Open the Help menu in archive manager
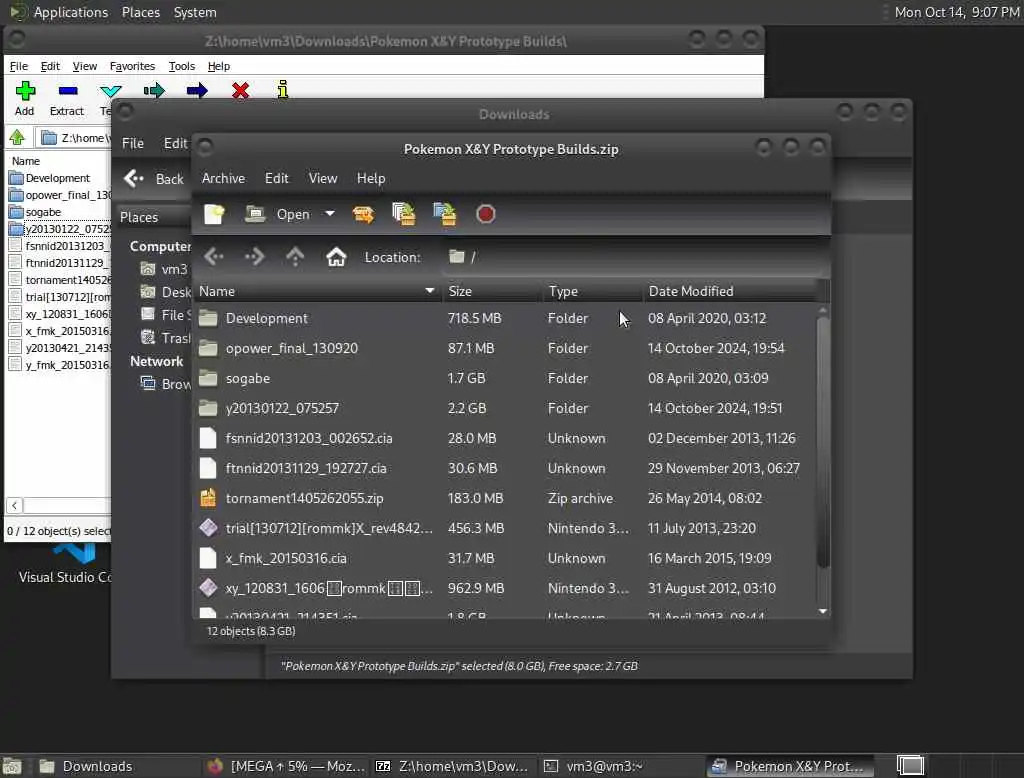The height and width of the screenshot is (778, 1024). 371,178
